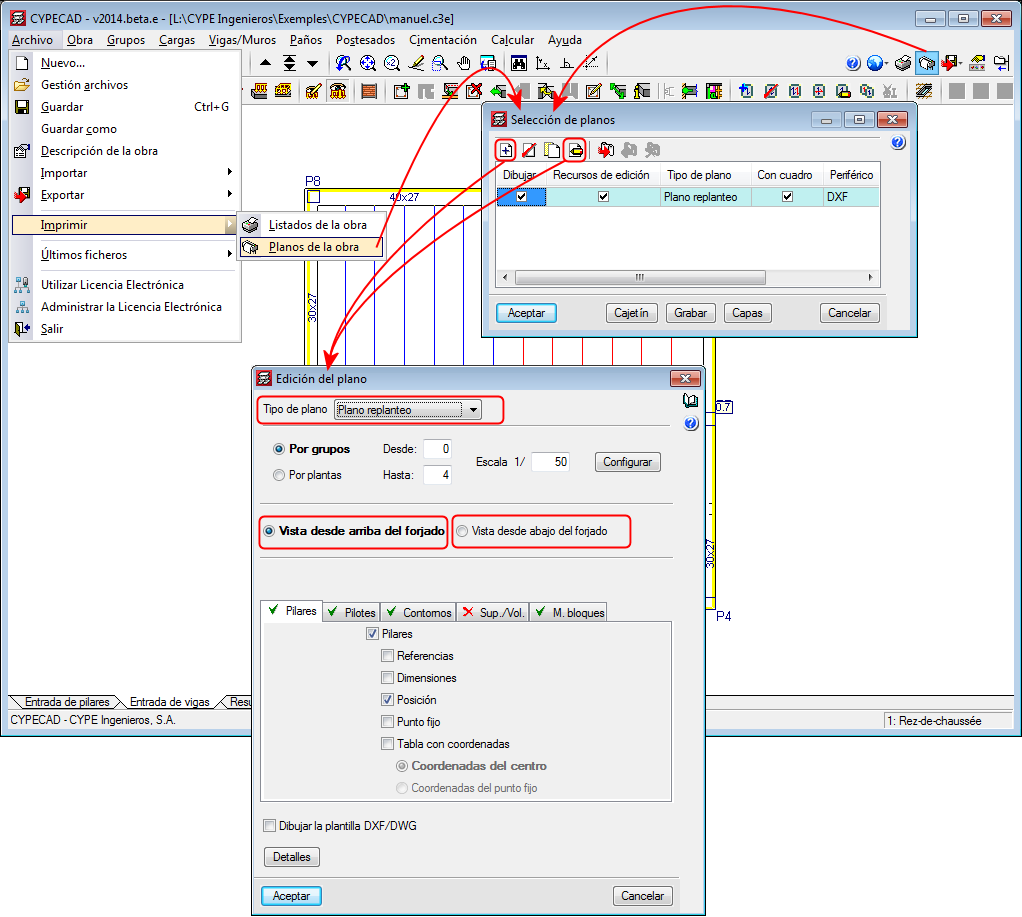Select the Por plantas radio button

(x=279, y=475)
